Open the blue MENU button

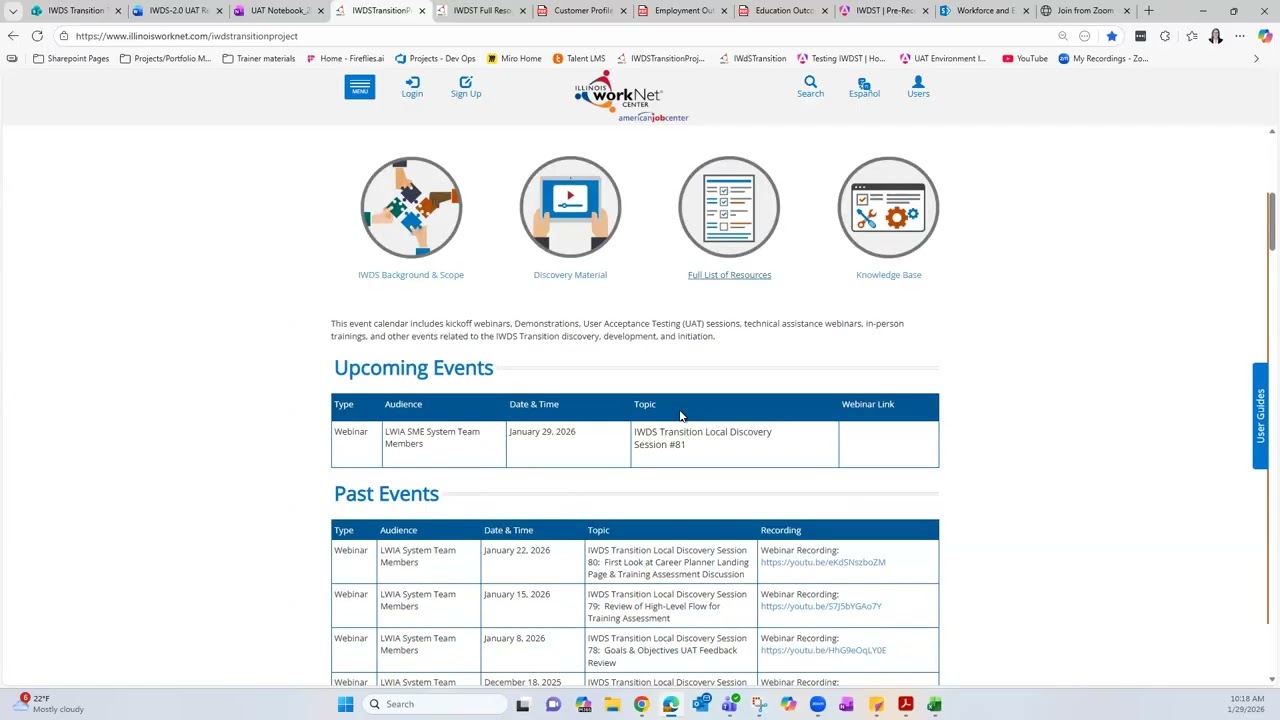point(360,87)
